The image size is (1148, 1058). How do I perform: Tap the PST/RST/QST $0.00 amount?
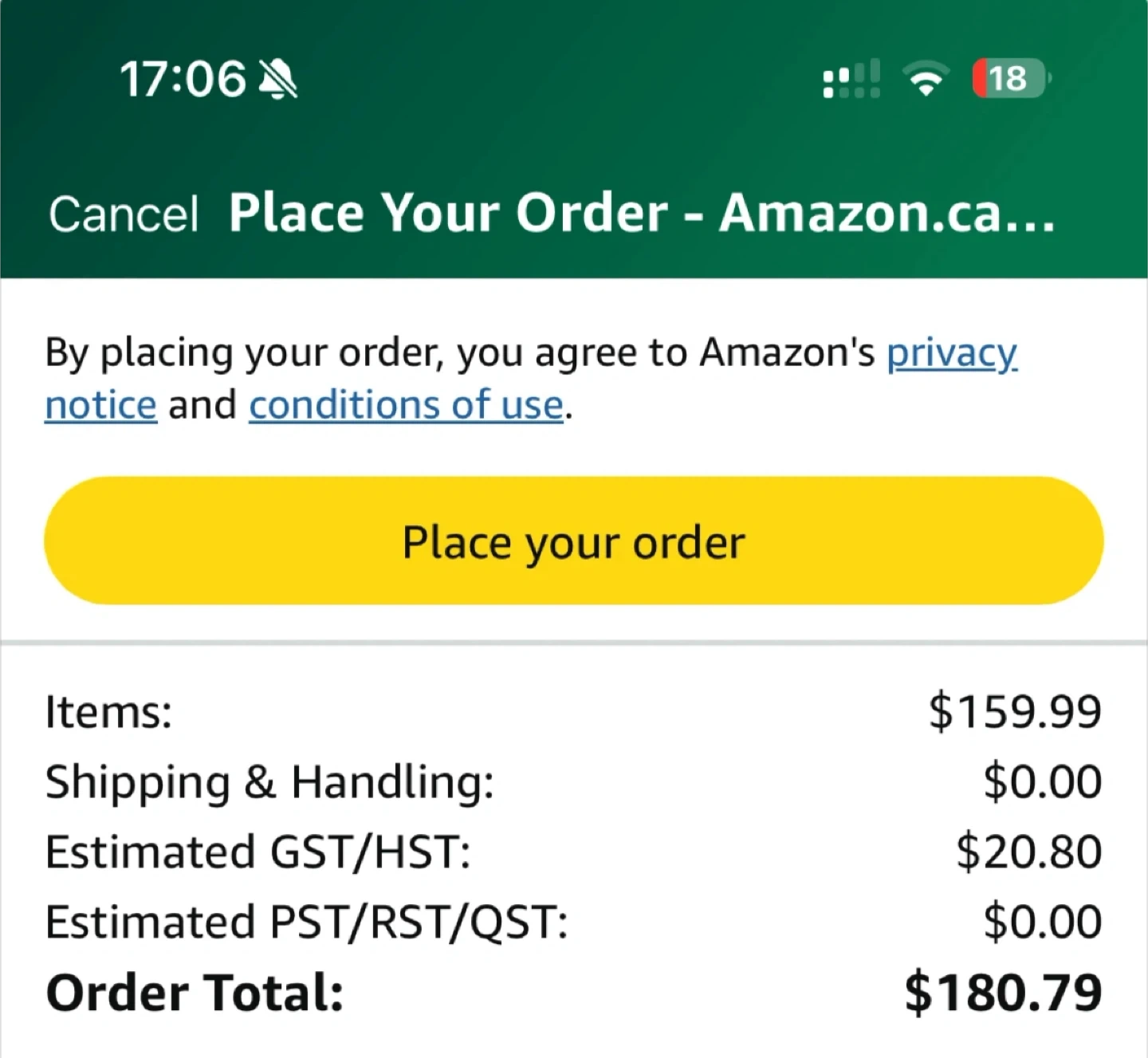tap(1042, 922)
